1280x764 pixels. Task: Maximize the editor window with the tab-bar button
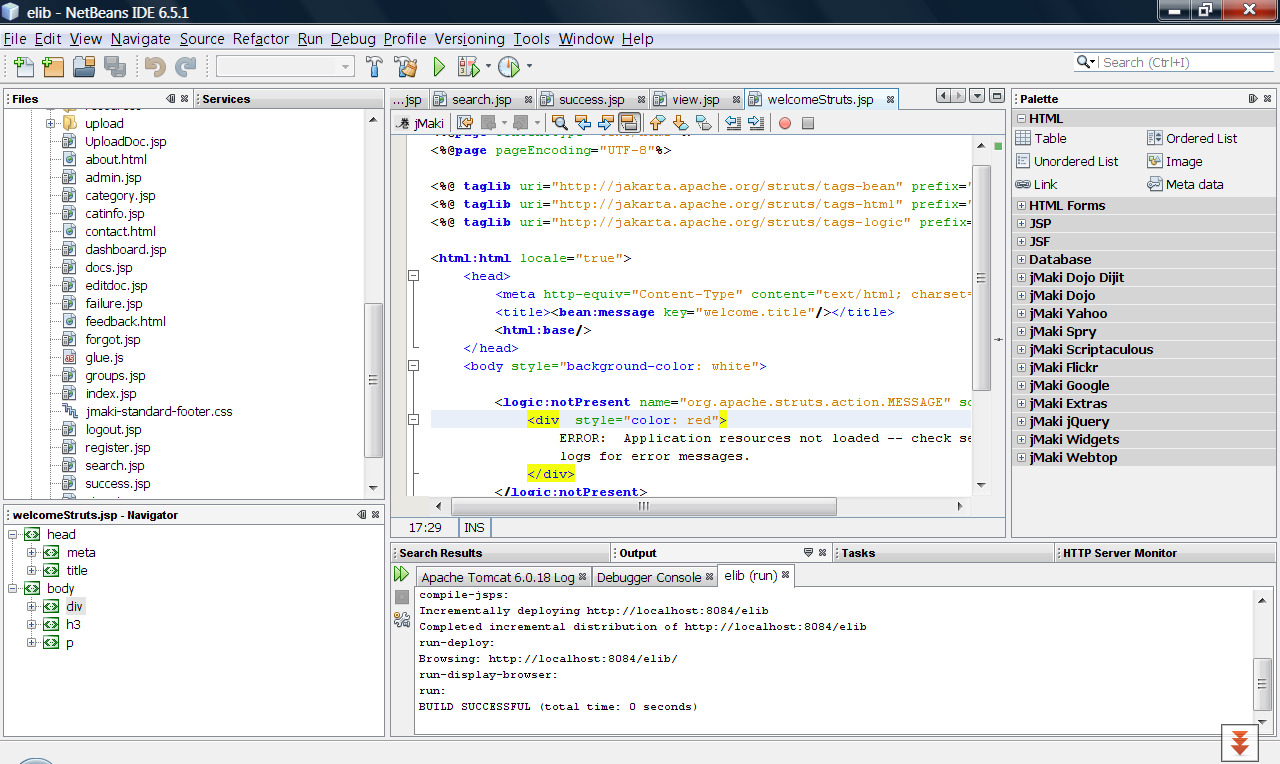click(x=997, y=96)
